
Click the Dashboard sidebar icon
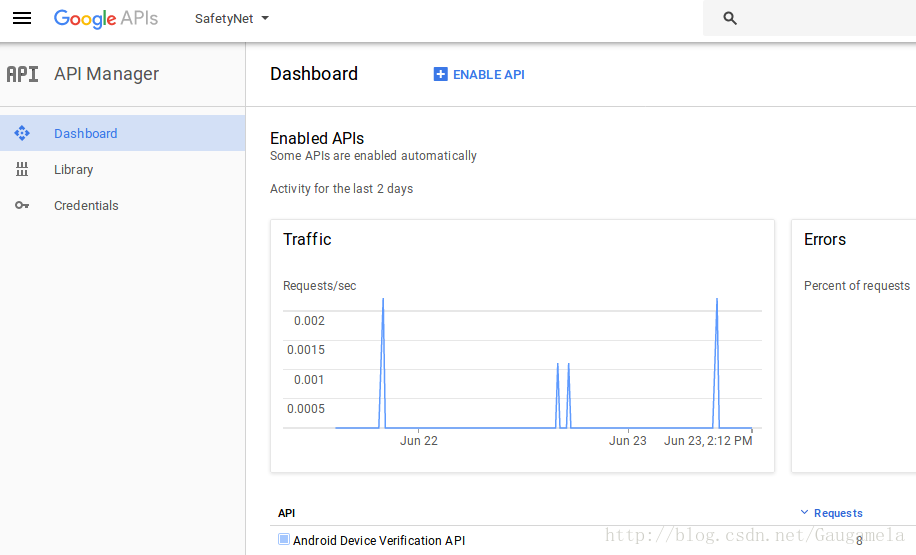pyautogui.click(x=22, y=133)
